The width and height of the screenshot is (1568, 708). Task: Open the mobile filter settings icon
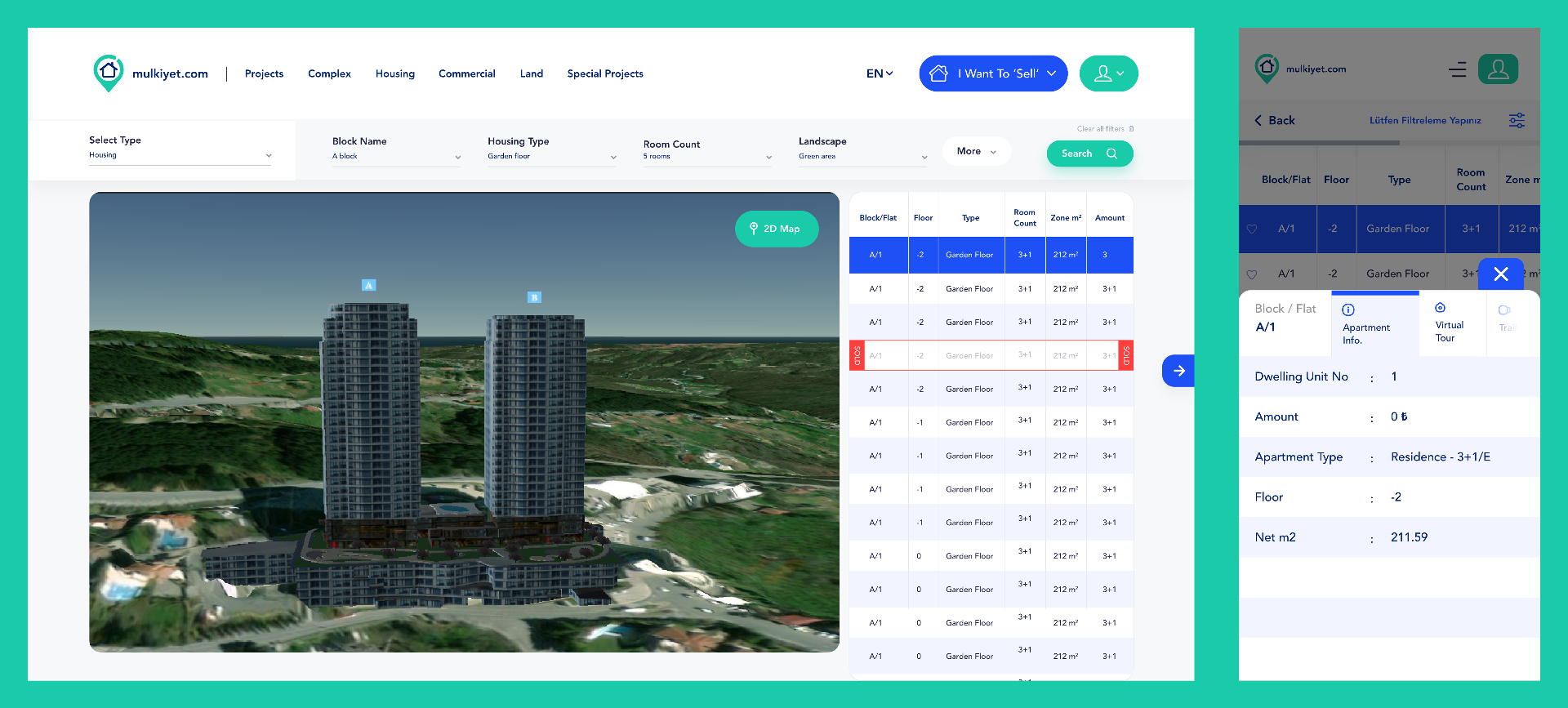pyautogui.click(x=1517, y=120)
